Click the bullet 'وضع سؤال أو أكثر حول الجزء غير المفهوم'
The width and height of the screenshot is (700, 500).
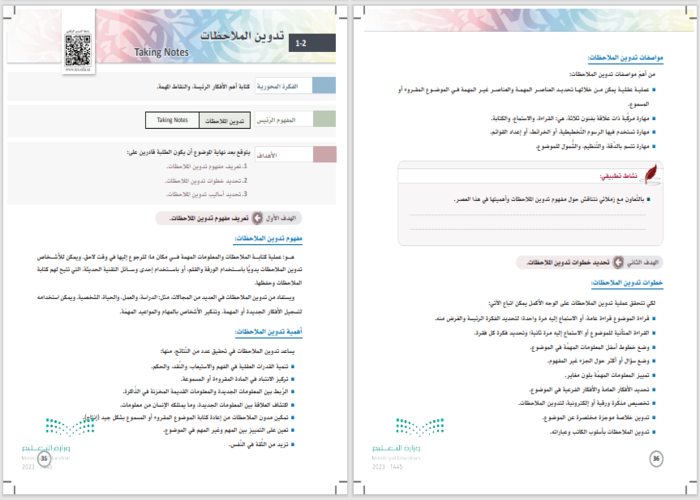pyautogui.click(x=601, y=361)
